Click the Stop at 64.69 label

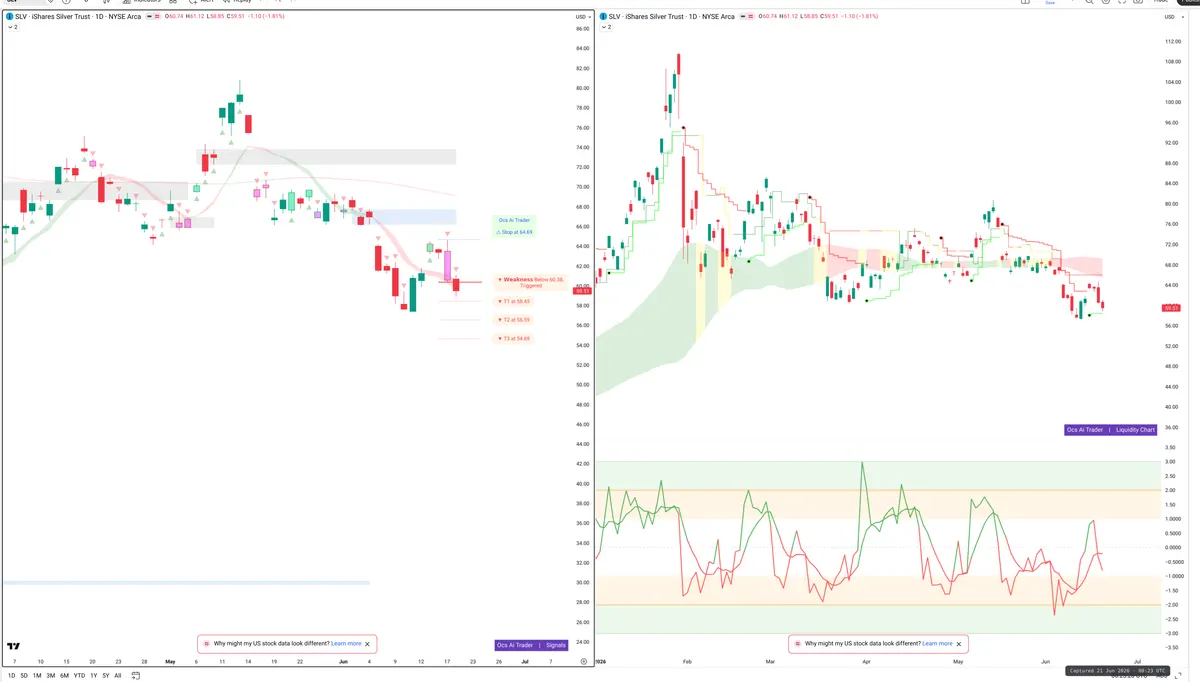tap(515, 231)
